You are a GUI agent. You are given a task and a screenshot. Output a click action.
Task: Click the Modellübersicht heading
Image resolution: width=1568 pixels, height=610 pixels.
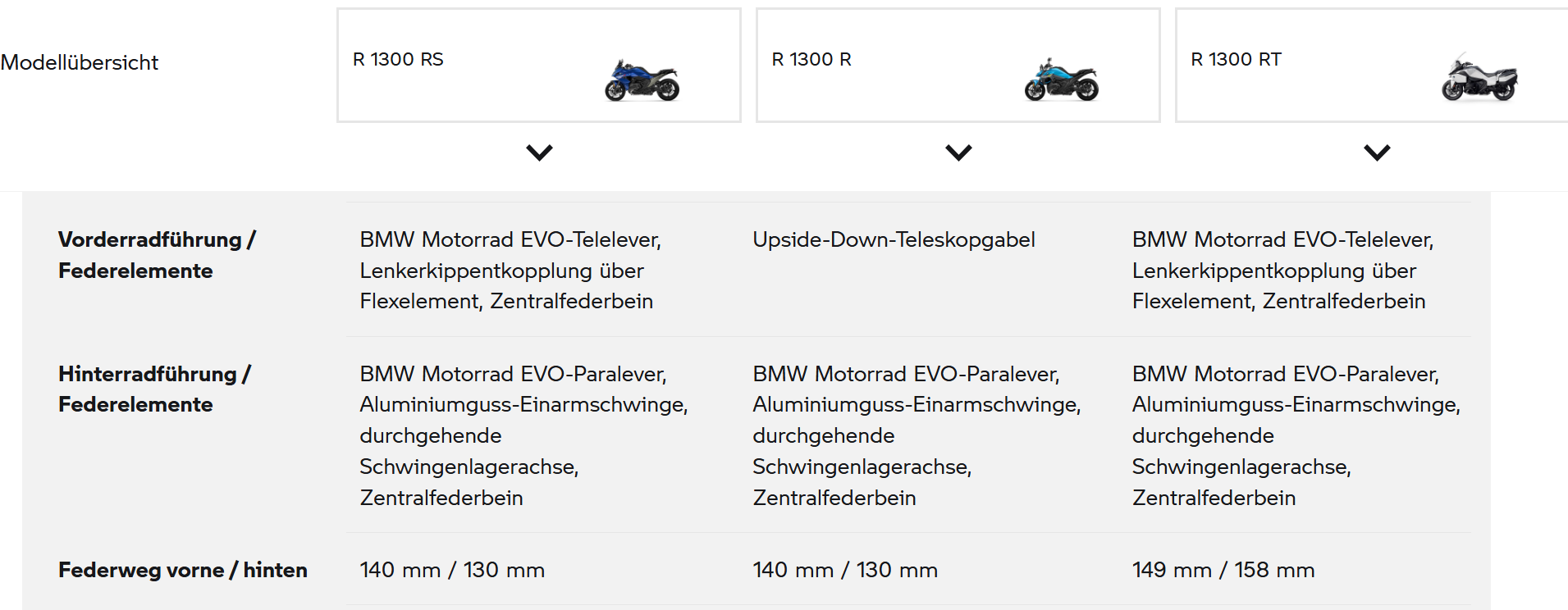point(80,62)
